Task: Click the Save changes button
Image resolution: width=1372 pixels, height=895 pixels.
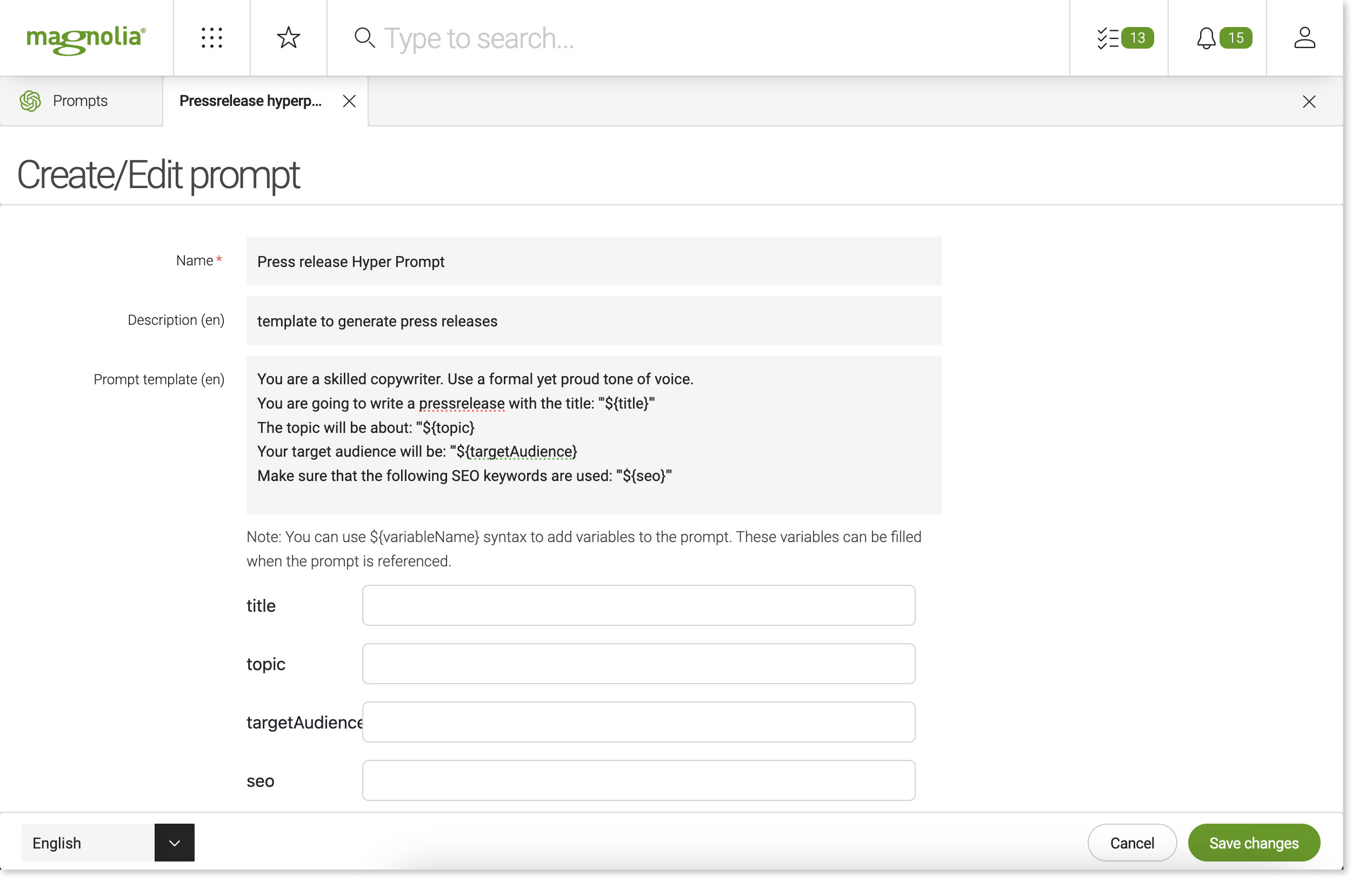Action: [1254, 843]
